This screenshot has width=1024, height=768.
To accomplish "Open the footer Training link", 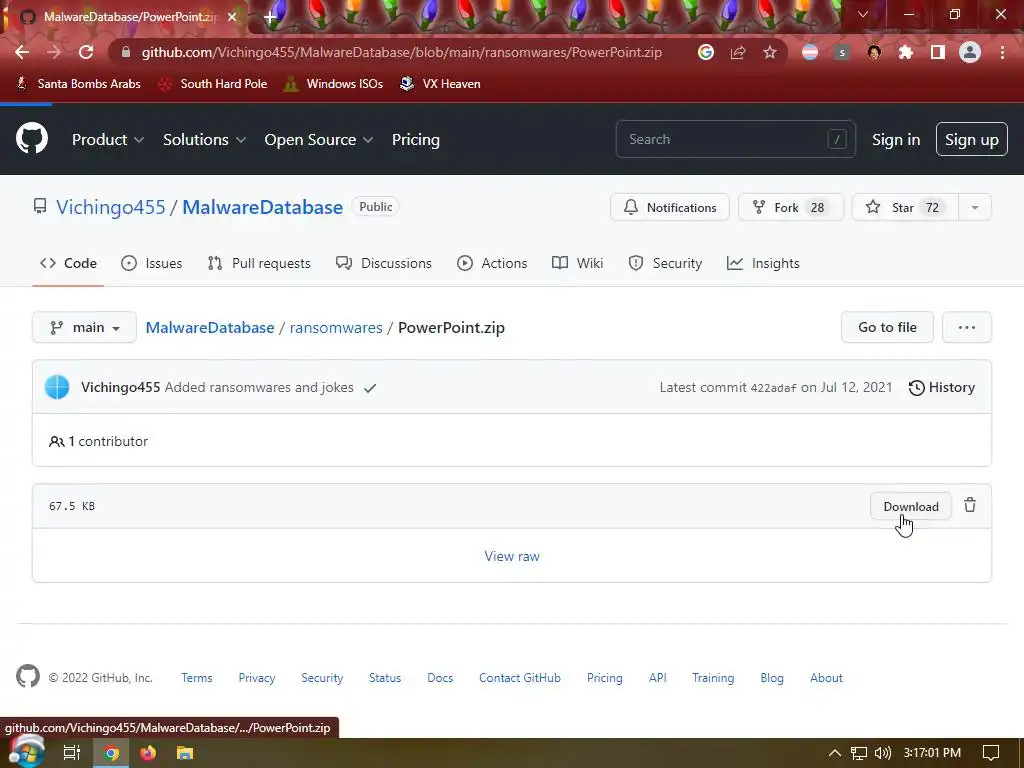I will click(x=713, y=678).
